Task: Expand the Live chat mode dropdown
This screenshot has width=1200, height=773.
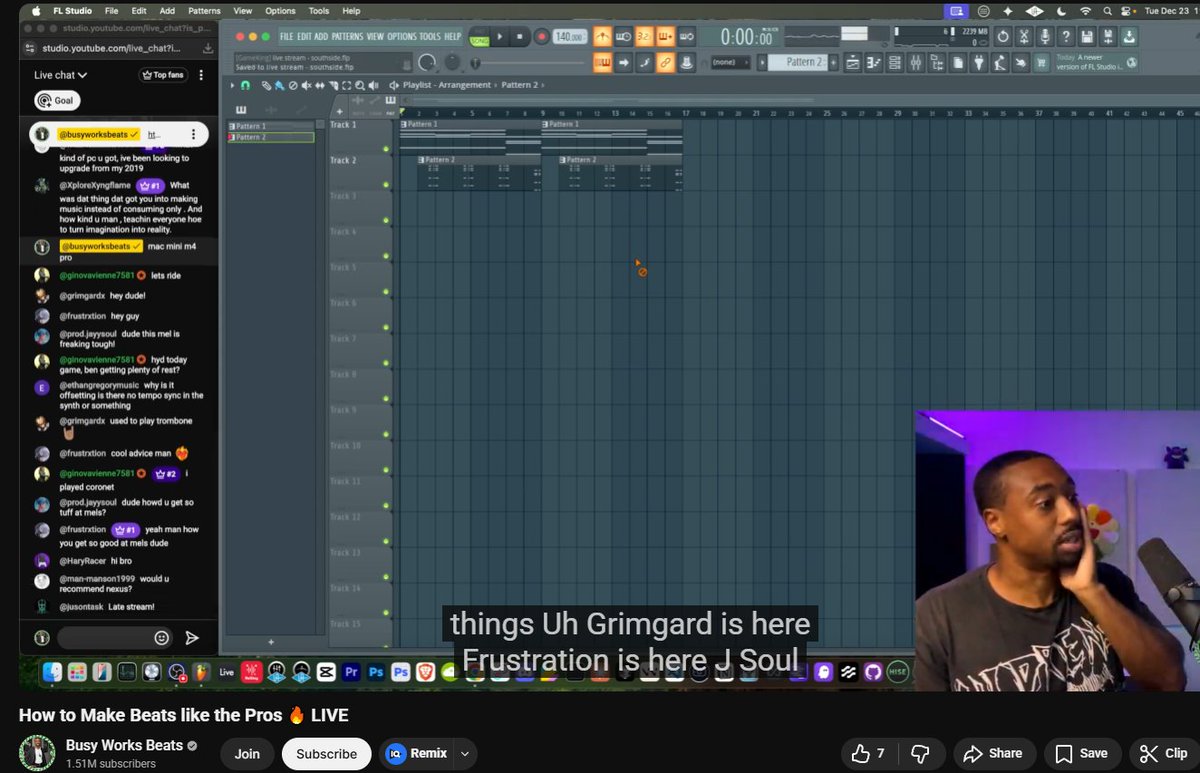Action: 61,75
